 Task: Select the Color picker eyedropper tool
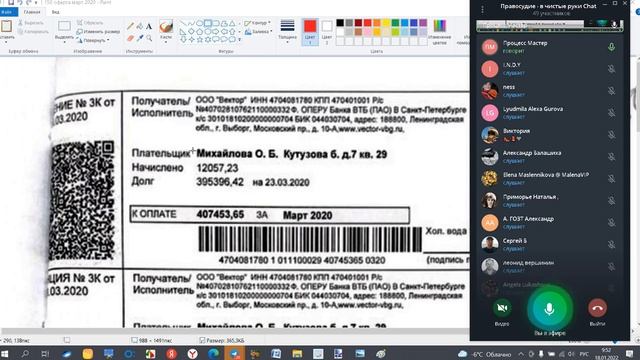point(140,38)
